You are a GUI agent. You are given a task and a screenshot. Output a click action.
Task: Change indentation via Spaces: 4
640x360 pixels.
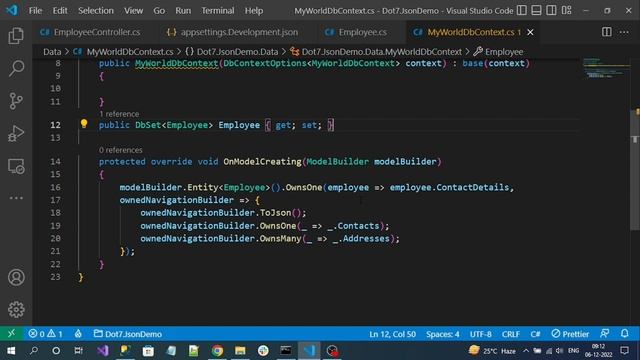tap(442, 334)
